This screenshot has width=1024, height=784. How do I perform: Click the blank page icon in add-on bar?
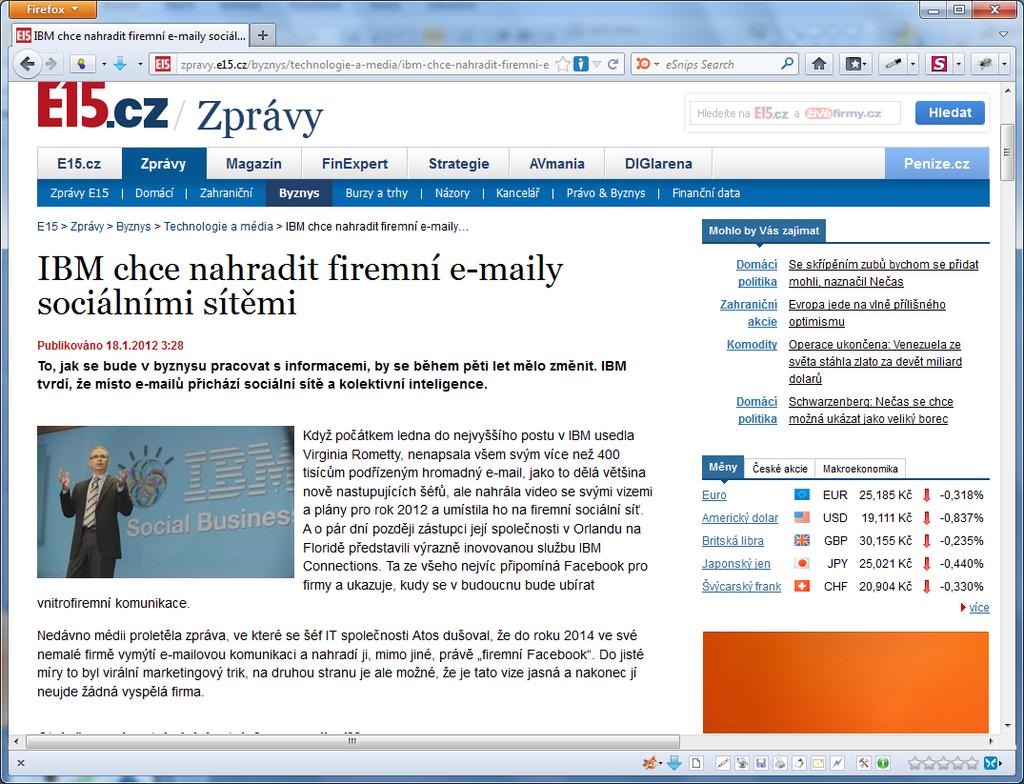coord(696,762)
